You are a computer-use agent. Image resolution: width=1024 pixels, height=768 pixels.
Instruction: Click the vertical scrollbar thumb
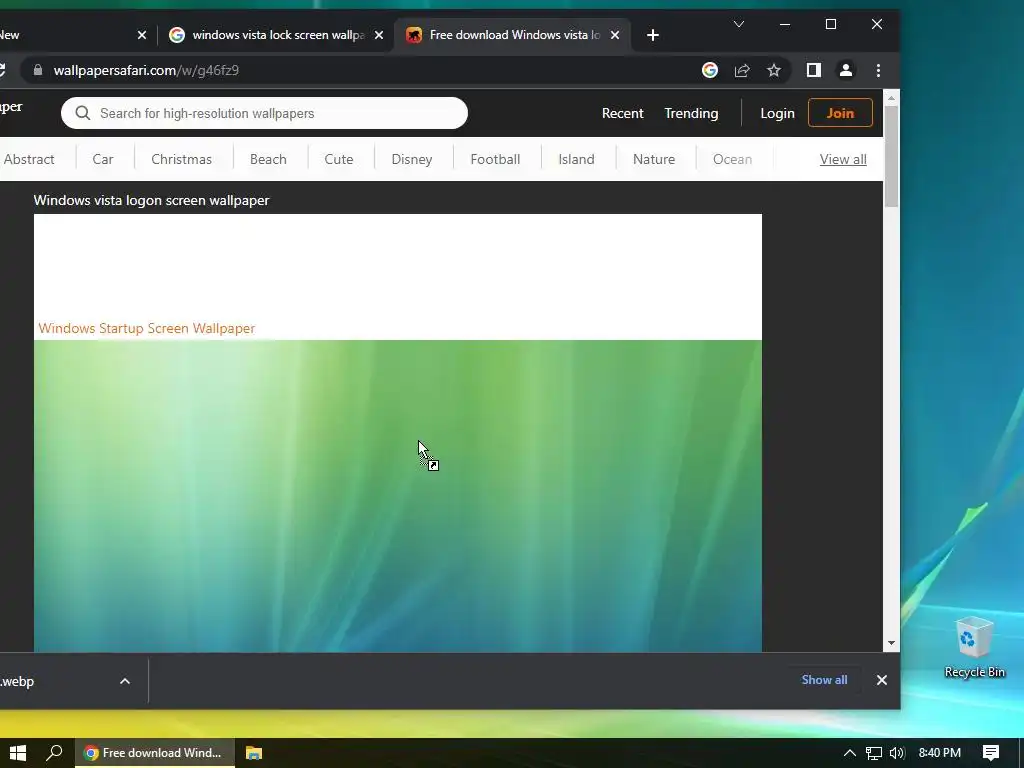(x=891, y=157)
